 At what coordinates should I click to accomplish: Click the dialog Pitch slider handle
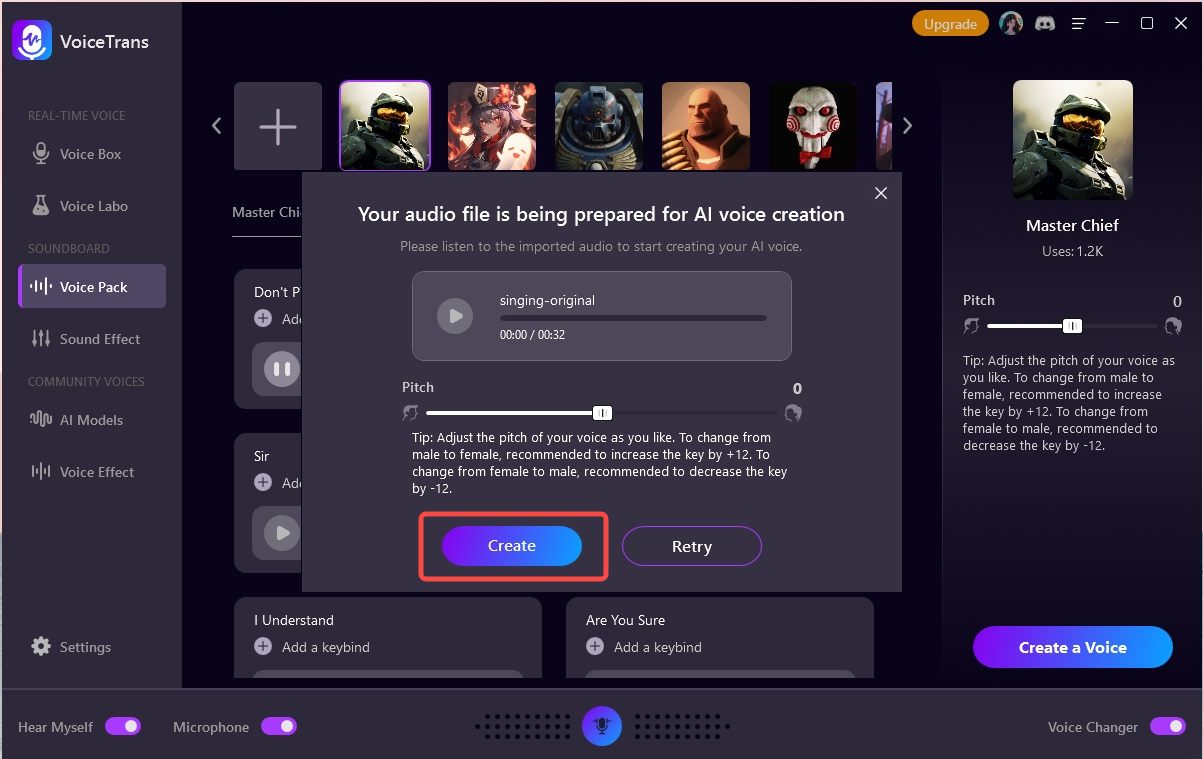click(602, 413)
